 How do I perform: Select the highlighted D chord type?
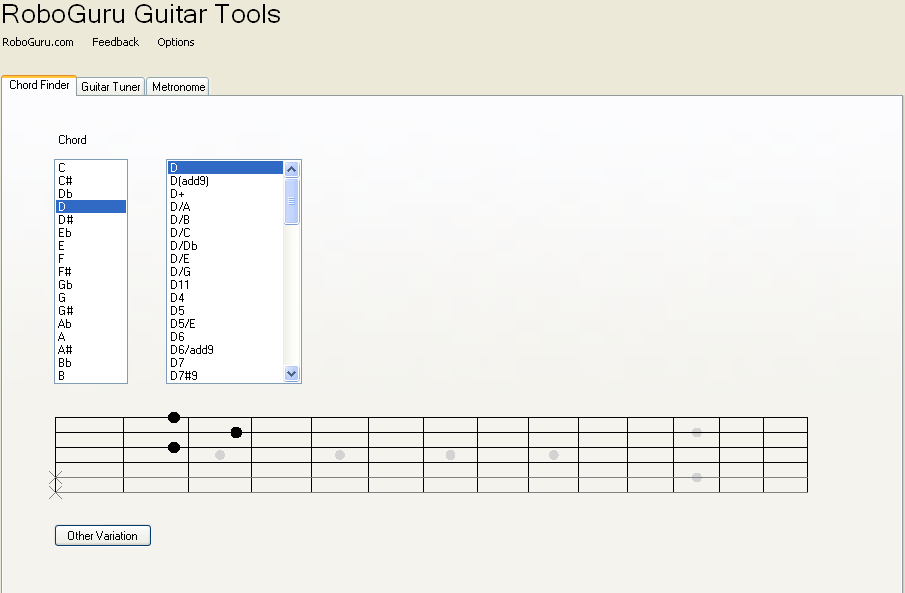tap(226, 167)
